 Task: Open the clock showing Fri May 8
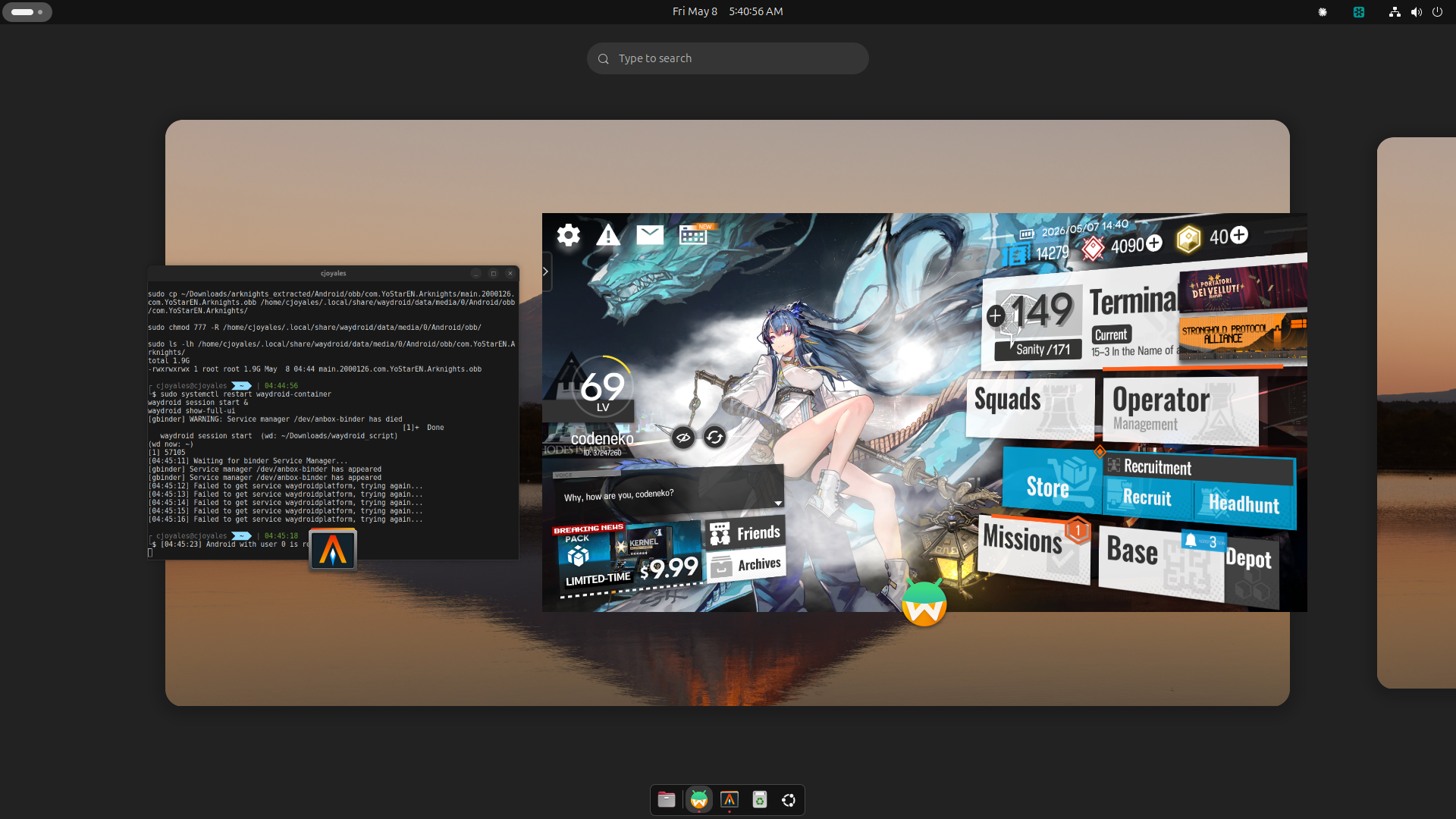click(x=728, y=11)
